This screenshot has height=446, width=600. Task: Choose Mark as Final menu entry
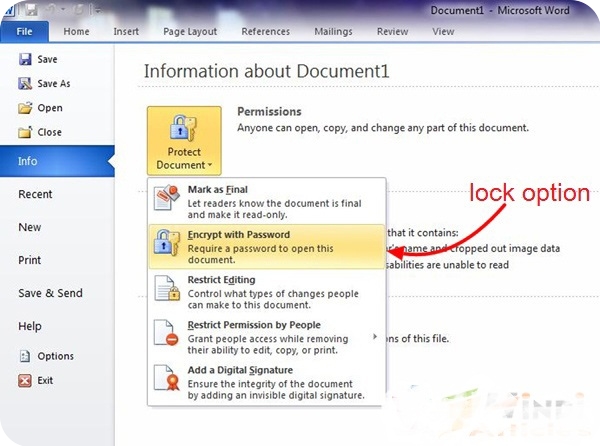[266, 202]
